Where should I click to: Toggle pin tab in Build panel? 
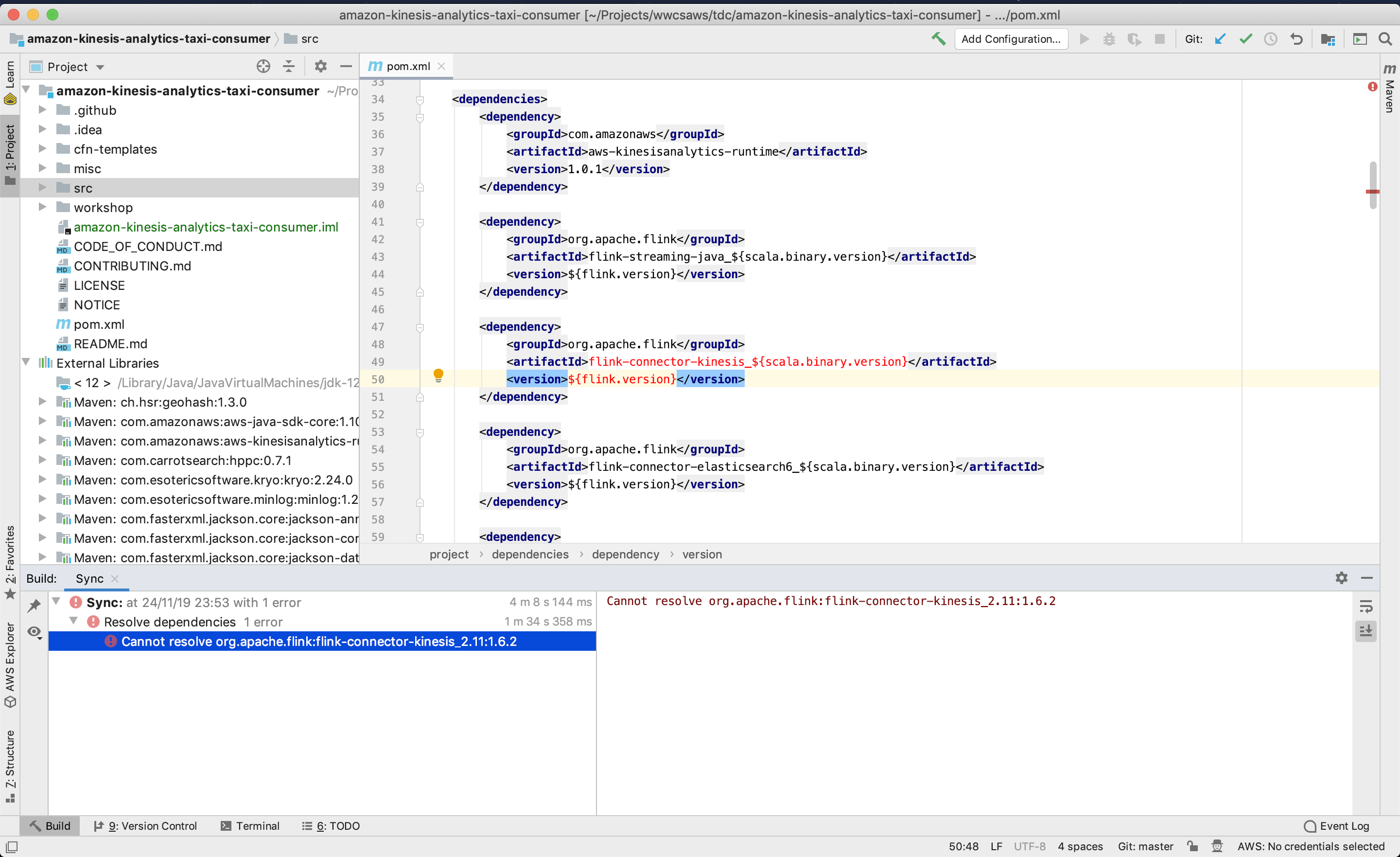tap(34, 605)
